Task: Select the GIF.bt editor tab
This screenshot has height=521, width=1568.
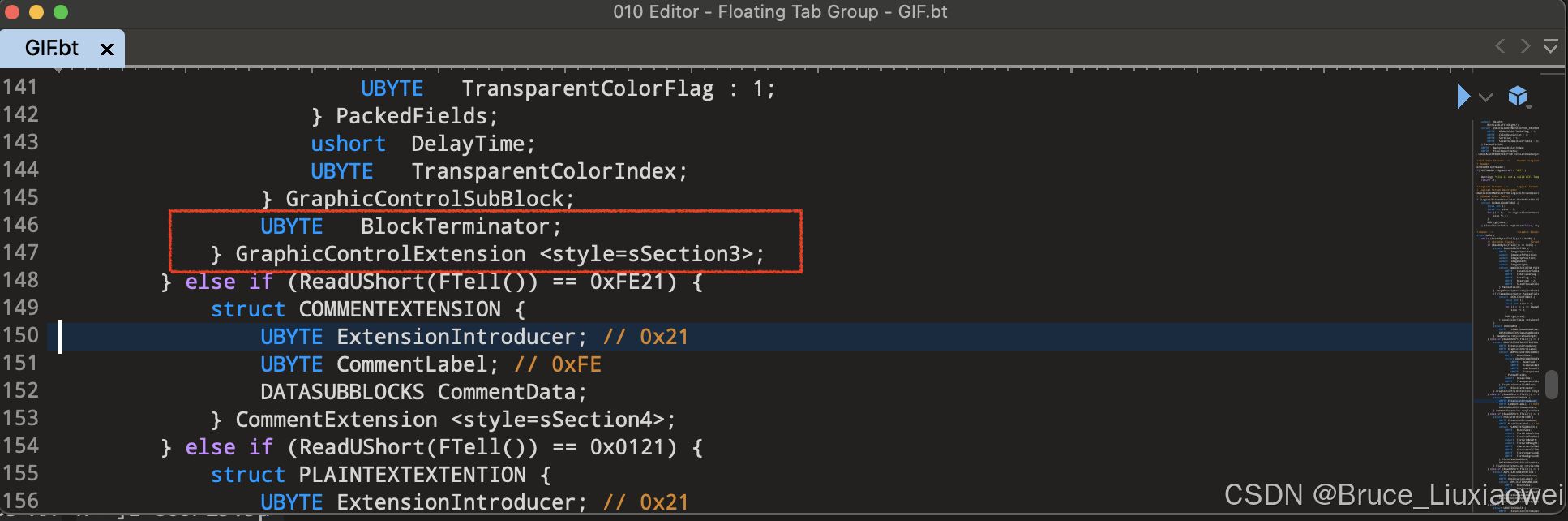Action: 51,48
